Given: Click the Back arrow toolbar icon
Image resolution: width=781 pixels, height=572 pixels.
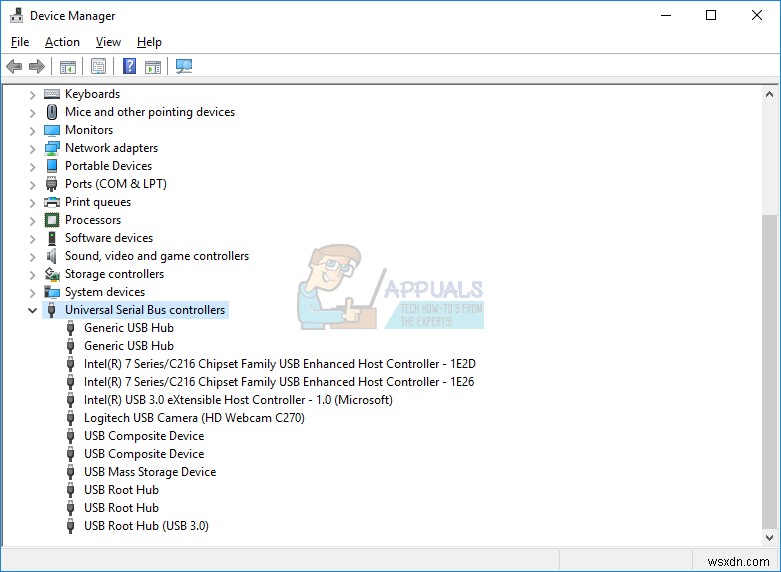Looking at the screenshot, I should pos(14,66).
